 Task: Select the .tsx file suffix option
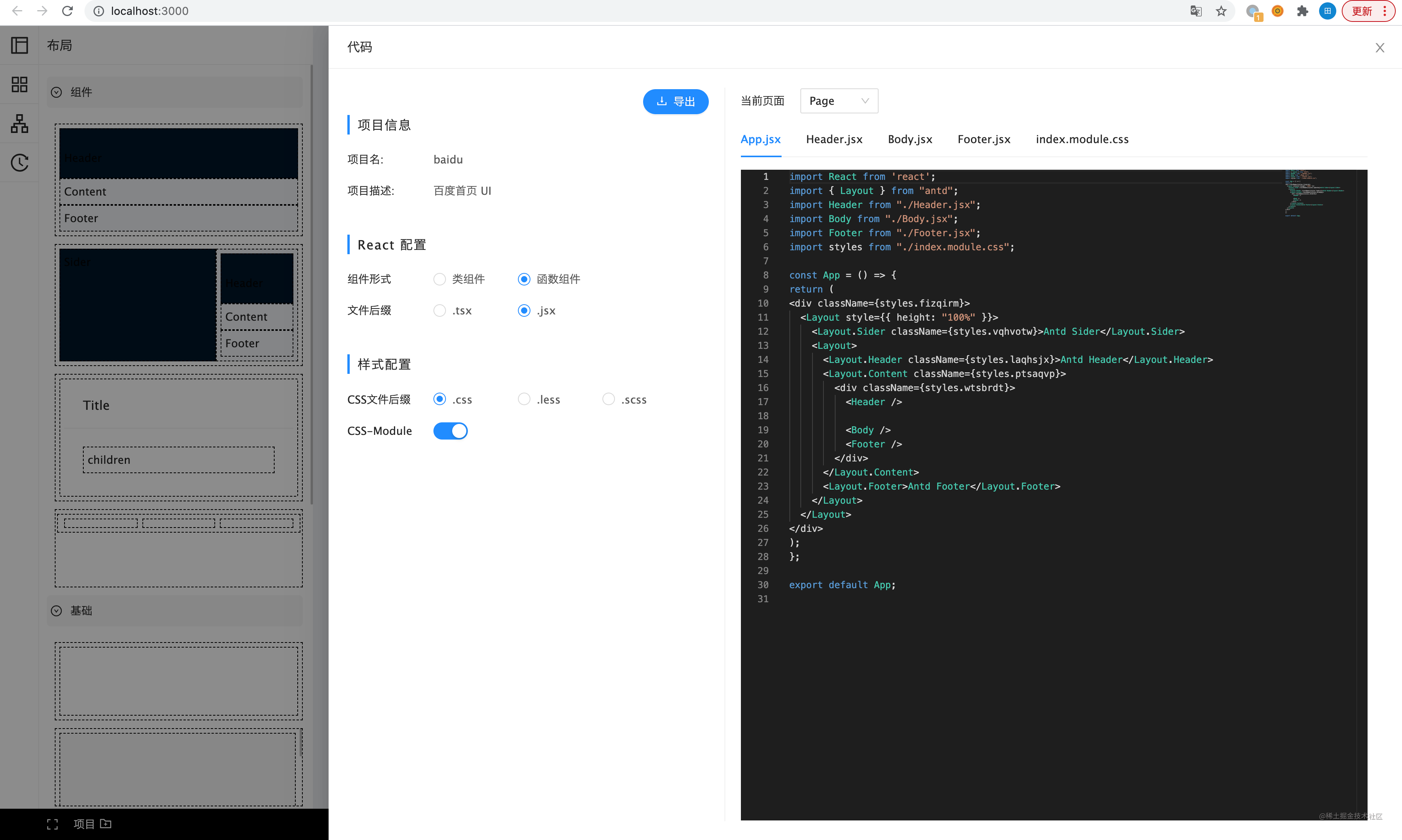click(x=439, y=311)
